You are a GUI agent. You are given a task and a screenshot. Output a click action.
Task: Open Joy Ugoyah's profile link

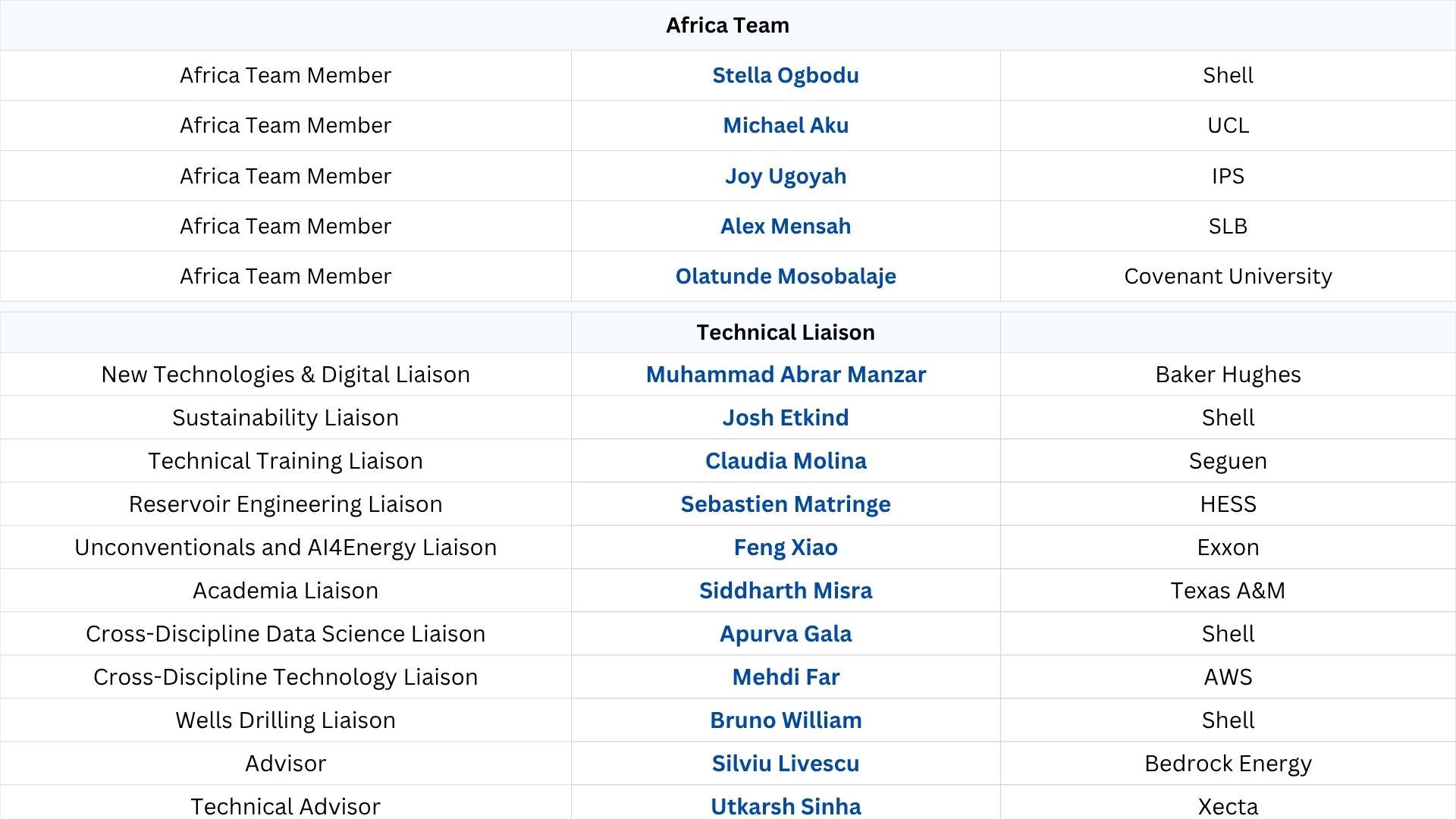click(785, 176)
